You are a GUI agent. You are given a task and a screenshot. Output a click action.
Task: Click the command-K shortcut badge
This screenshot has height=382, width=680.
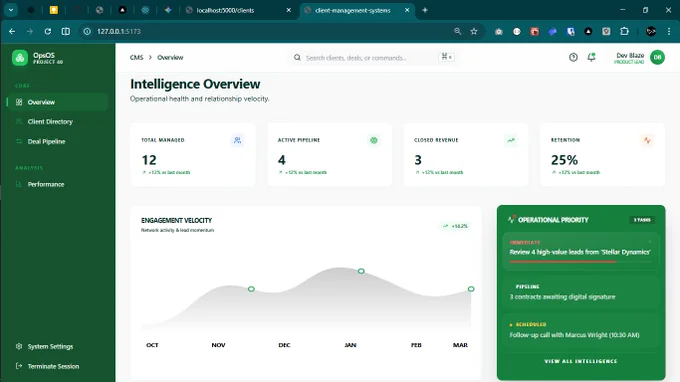[x=447, y=57]
